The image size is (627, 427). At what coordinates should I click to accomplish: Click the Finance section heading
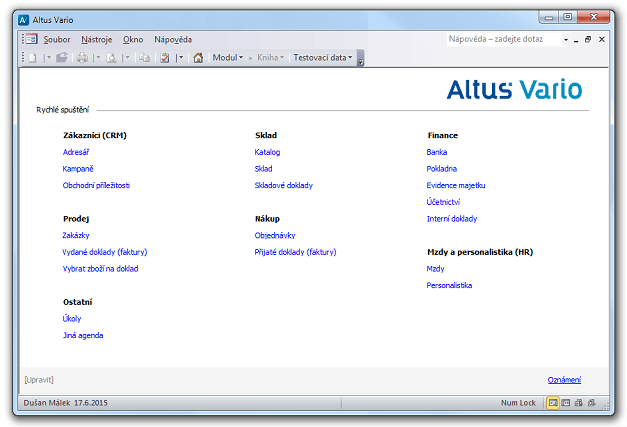click(x=443, y=136)
